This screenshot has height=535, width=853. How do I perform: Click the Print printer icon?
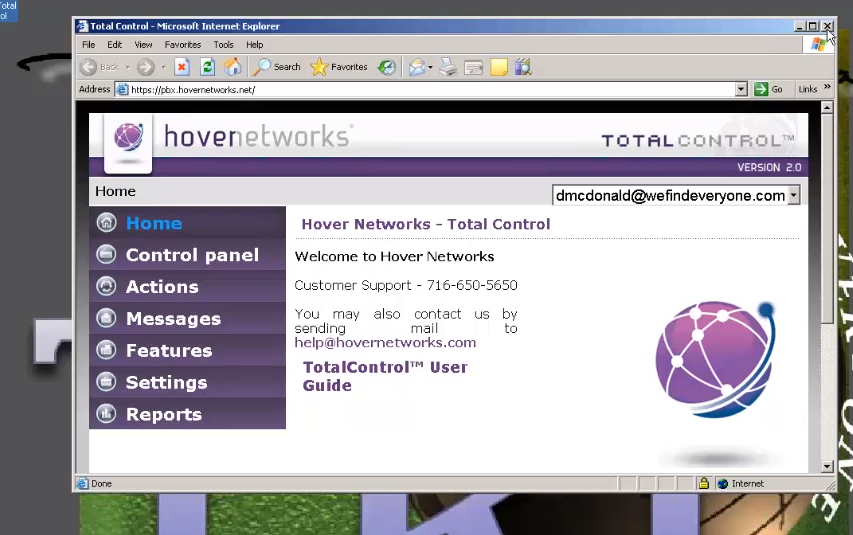(448, 67)
